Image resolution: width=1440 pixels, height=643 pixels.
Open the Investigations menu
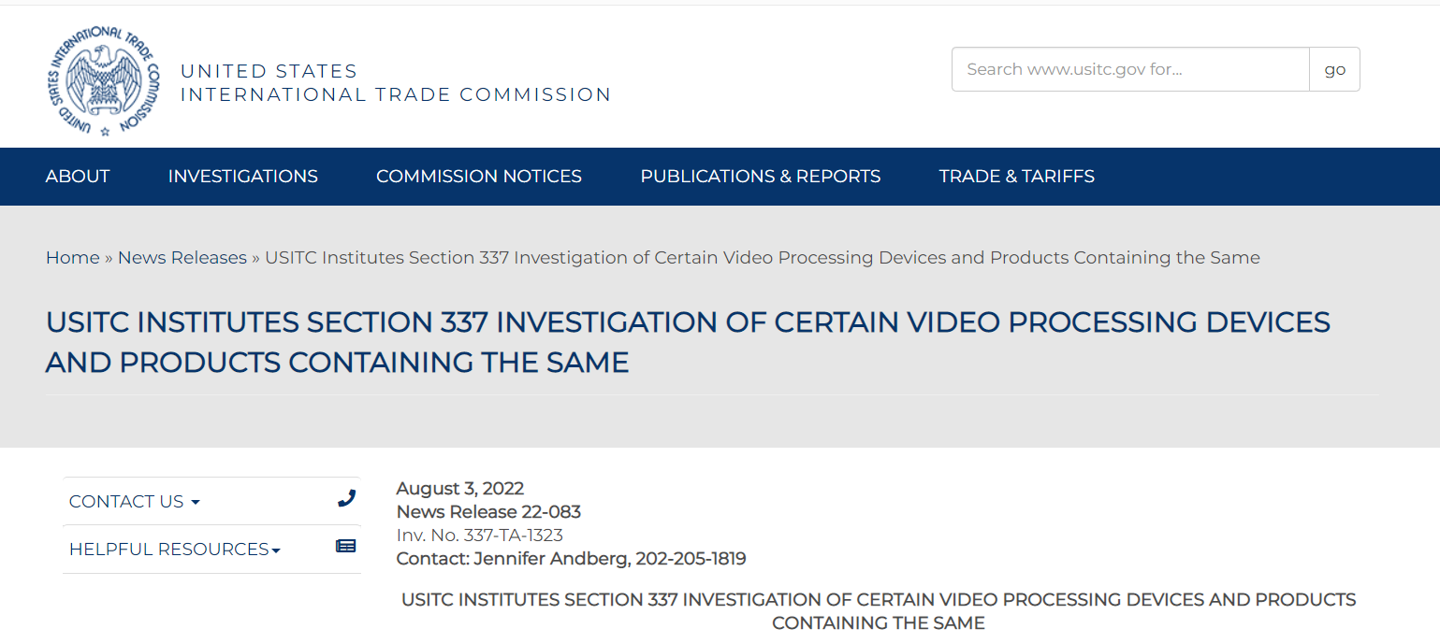pyautogui.click(x=243, y=176)
